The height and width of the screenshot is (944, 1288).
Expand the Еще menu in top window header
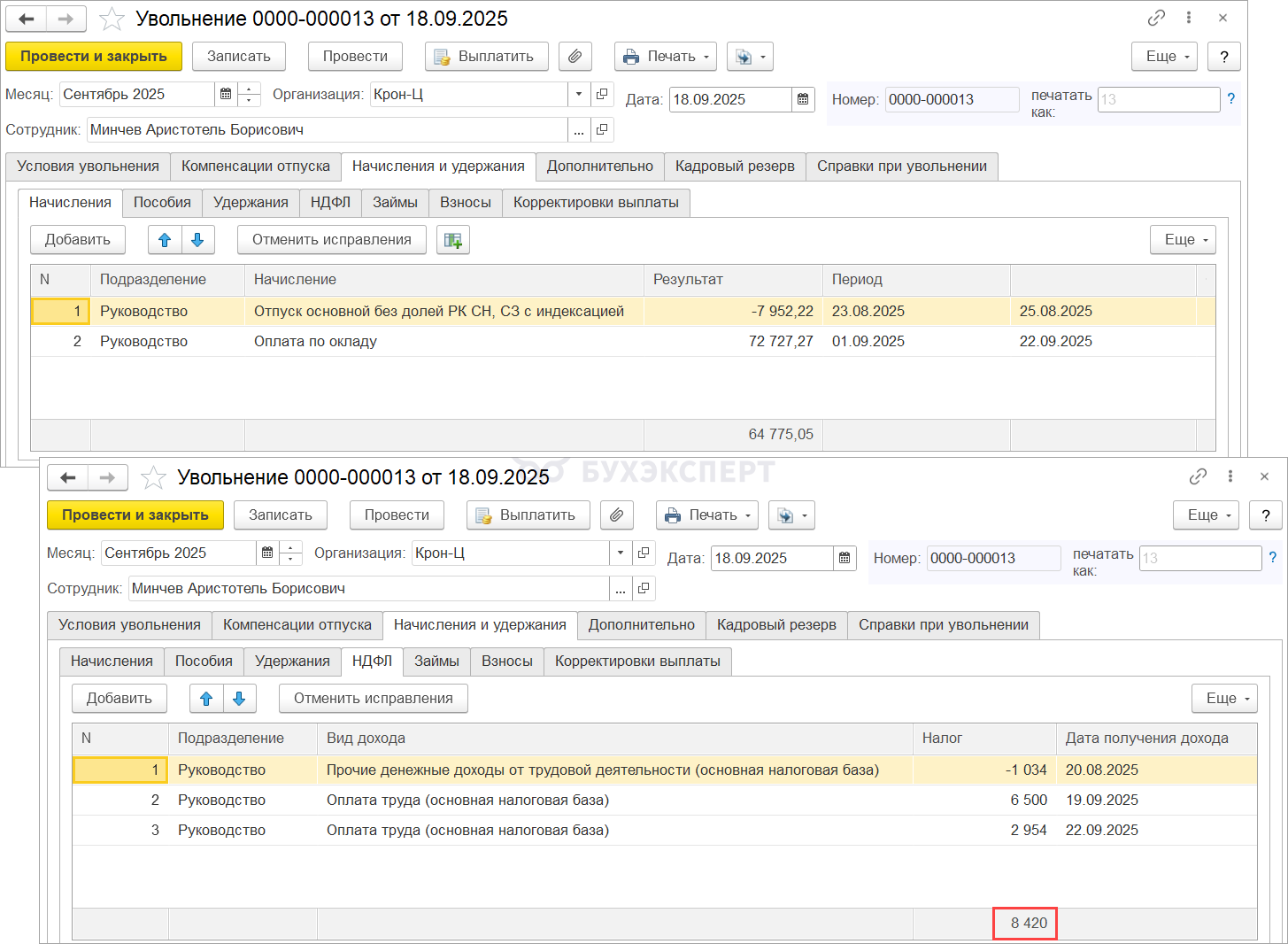coord(1164,57)
